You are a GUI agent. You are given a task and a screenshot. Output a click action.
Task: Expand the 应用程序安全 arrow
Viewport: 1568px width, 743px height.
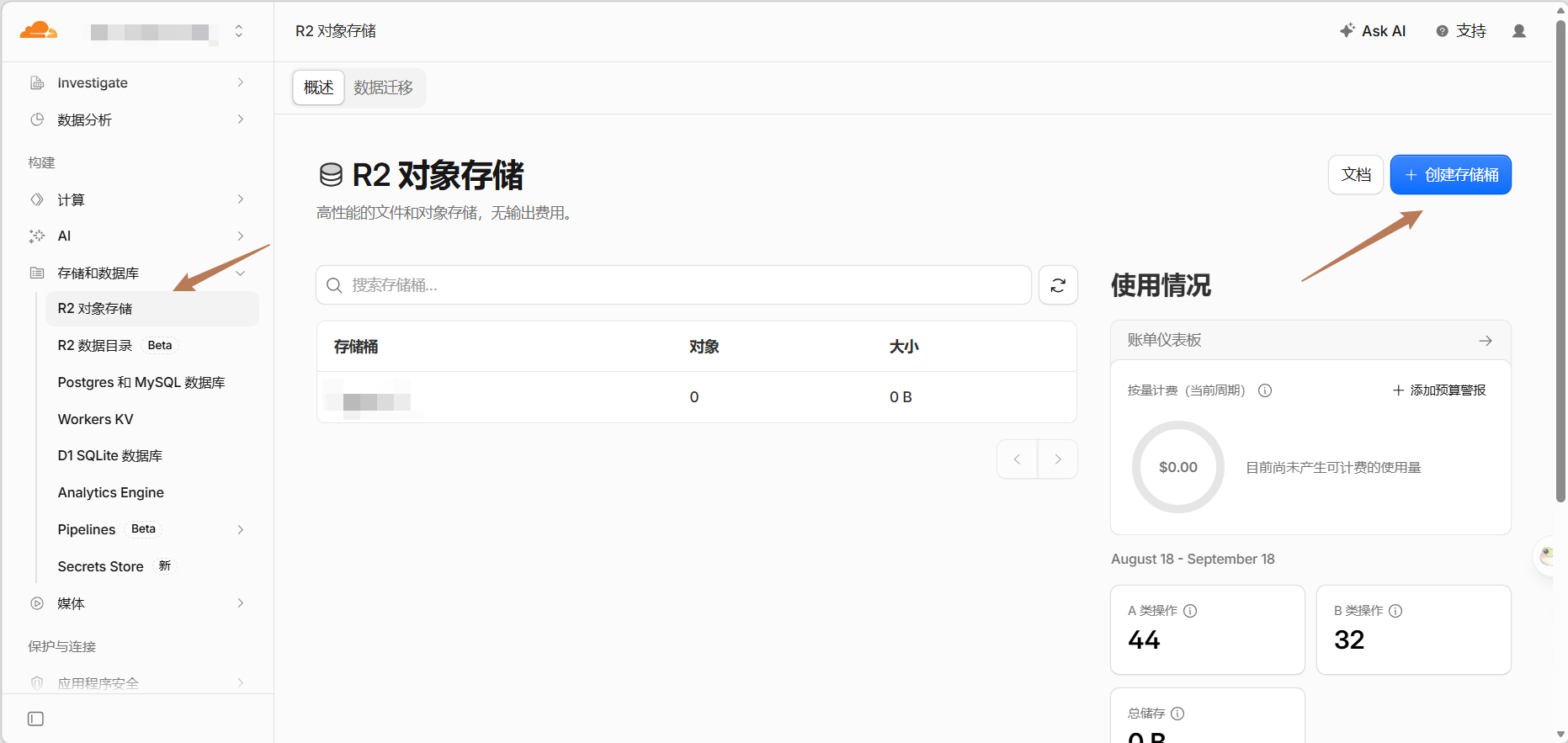point(241,683)
